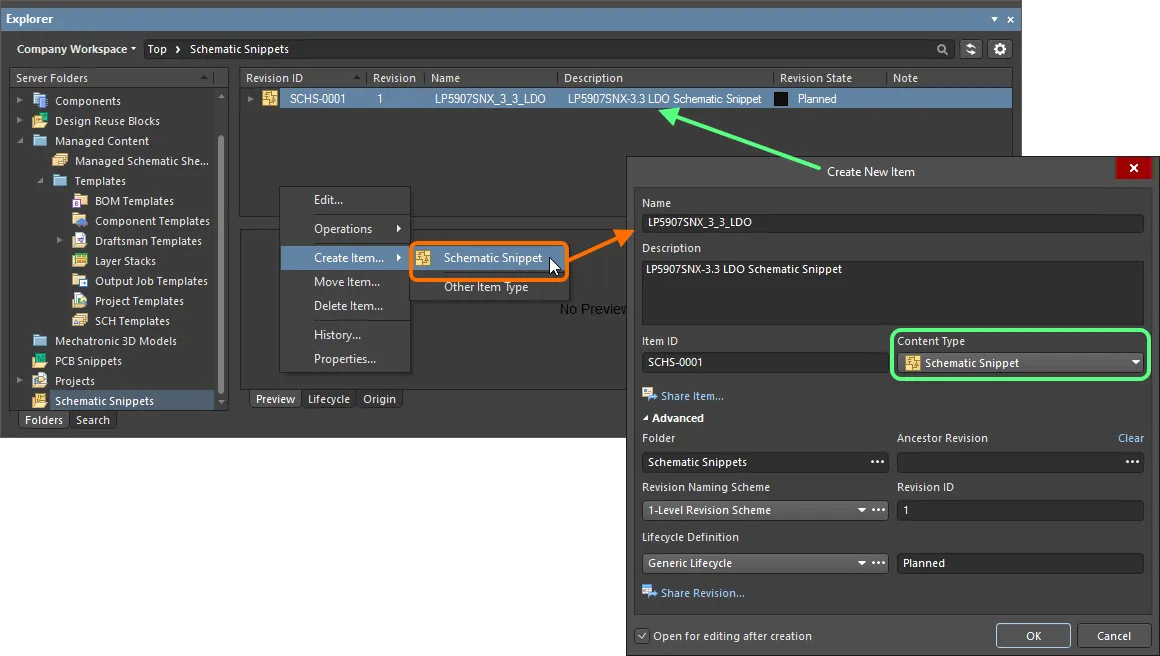Image resolution: width=1160 pixels, height=656 pixels.
Task: Click the Draftsman Templates folder icon
Action: pyautogui.click(x=80, y=240)
